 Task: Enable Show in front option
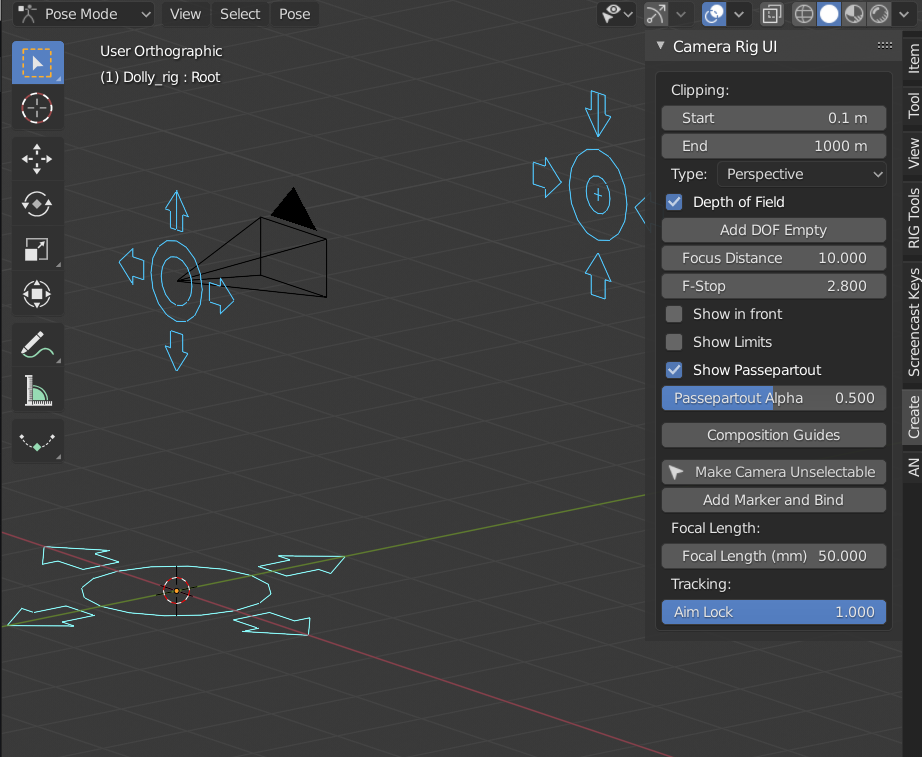(x=674, y=314)
